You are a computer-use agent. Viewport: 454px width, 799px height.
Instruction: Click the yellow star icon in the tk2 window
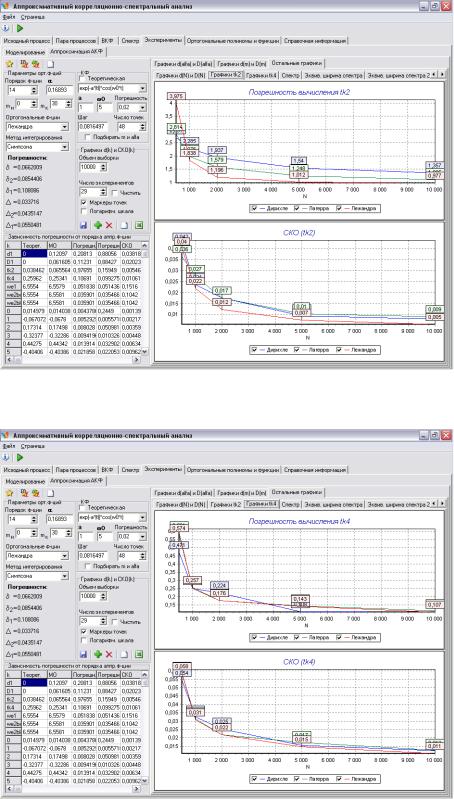click(9, 64)
